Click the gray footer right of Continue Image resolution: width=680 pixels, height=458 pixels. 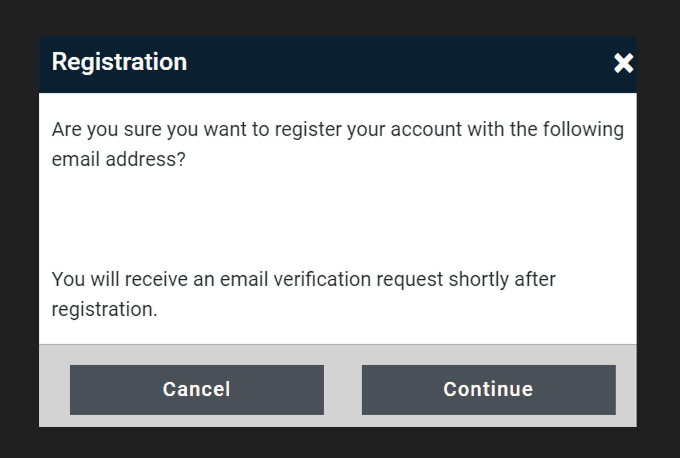click(x=626, y=389)
